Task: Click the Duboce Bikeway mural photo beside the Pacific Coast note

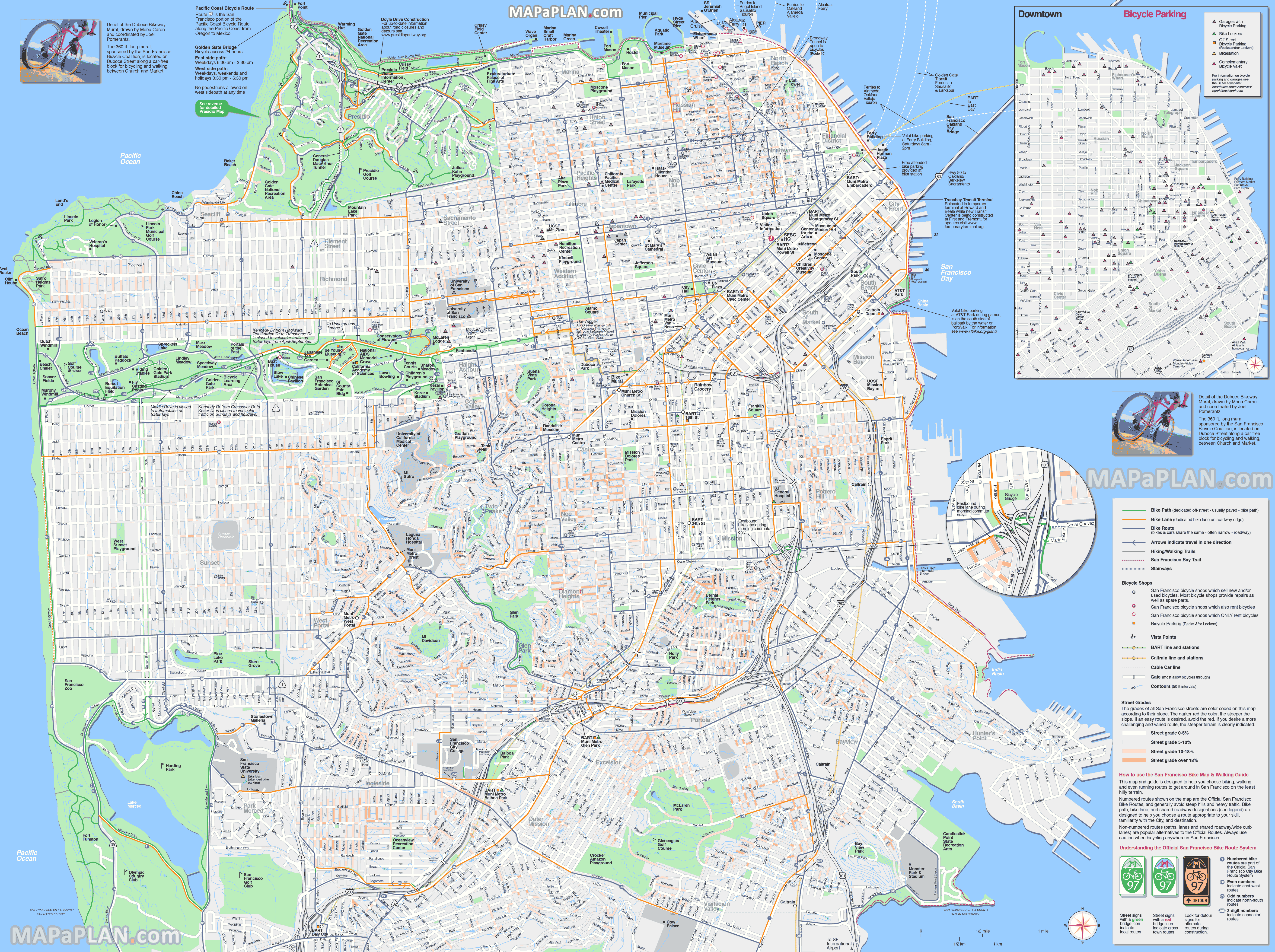Action: pyautogui.click(x=61, y=51)
